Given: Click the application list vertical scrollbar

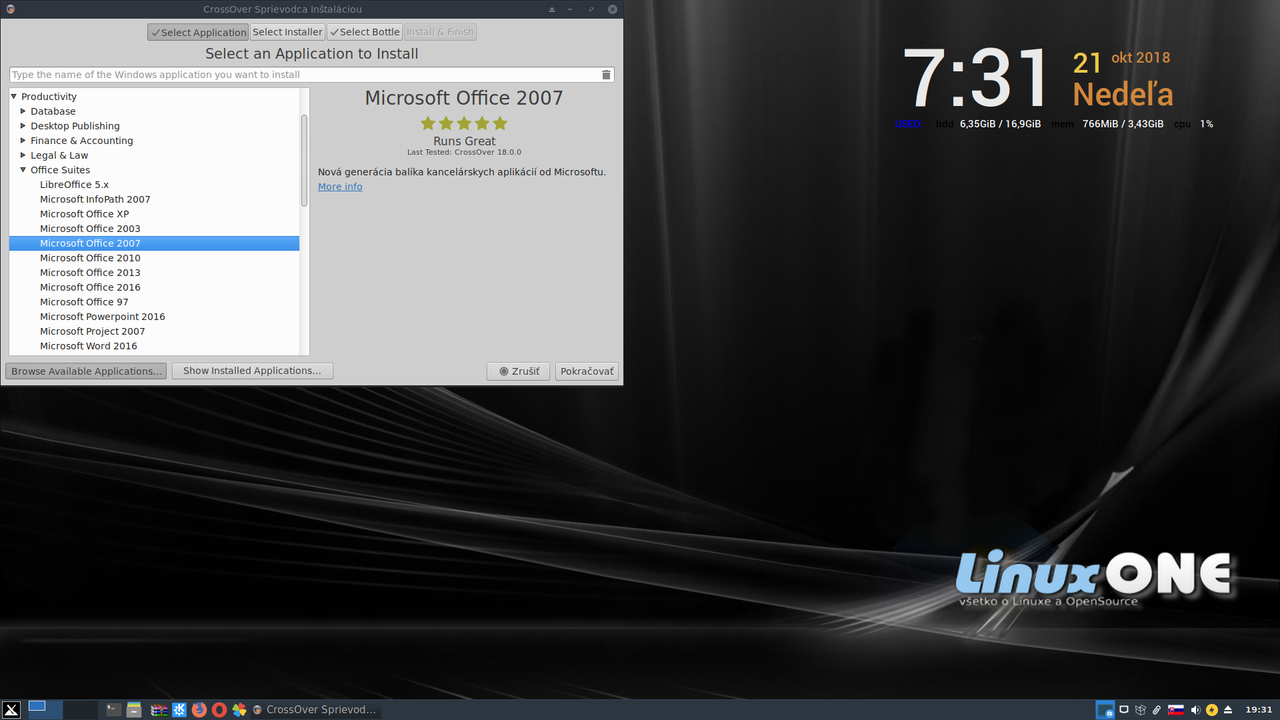Looking at the screenshot, I should [305, 160].
